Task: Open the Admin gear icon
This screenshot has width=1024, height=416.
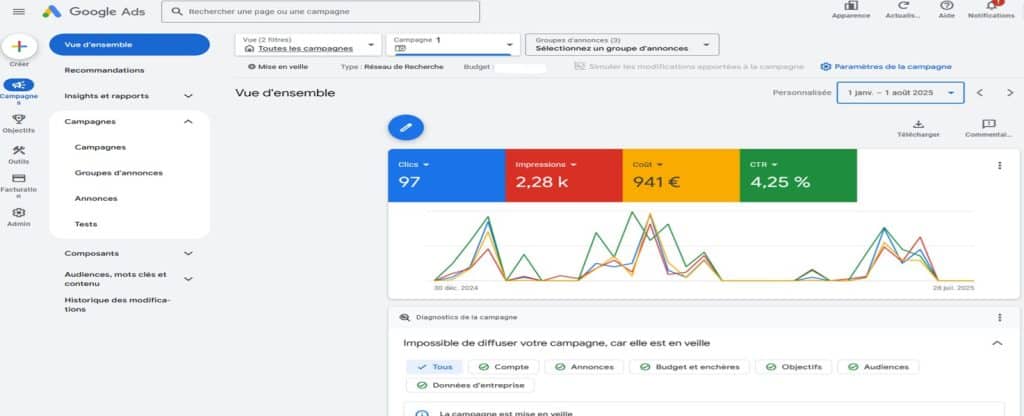Action: pyautogui.click(x=18, y=212)
